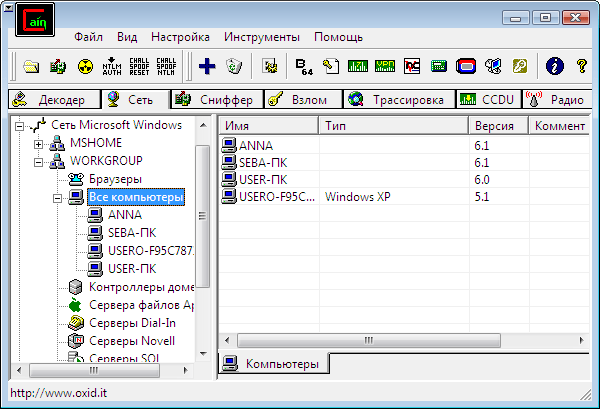Open the Инструменты menu
Screen dimensions: 600x409
[262, 37]
